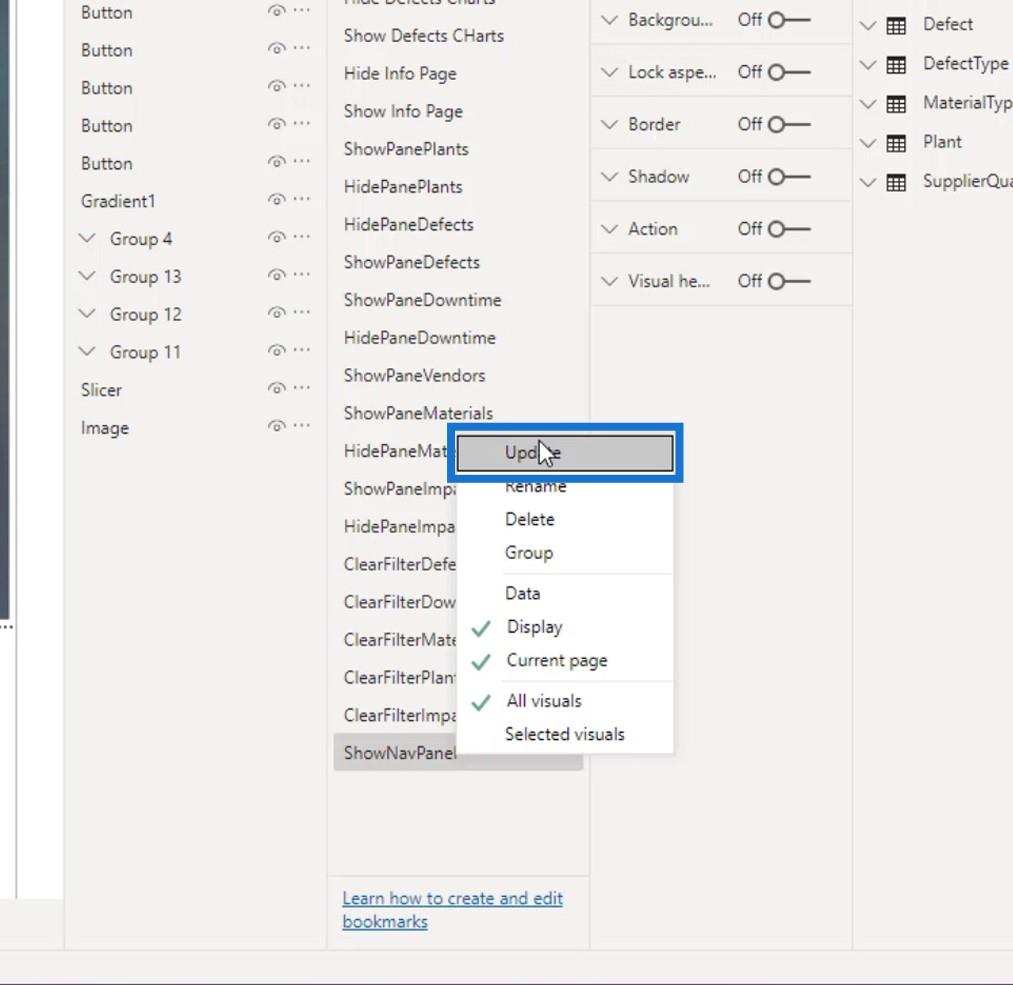
Task: Expand Group 13 in Selection pane
Action: [87, 276]
